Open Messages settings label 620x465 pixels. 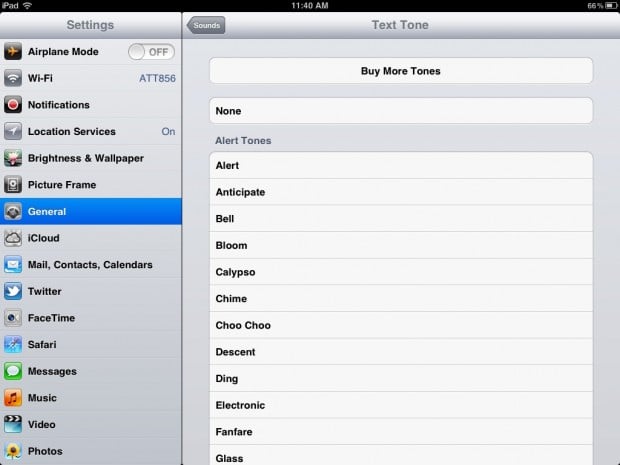(53, 371)
